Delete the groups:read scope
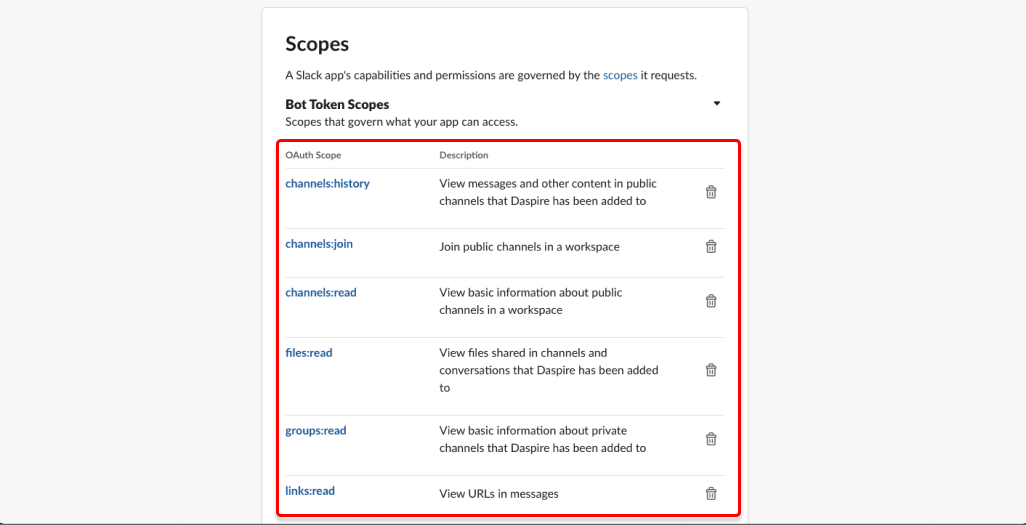Screen dimensions: 1026x525 click(x=711, y=439)
